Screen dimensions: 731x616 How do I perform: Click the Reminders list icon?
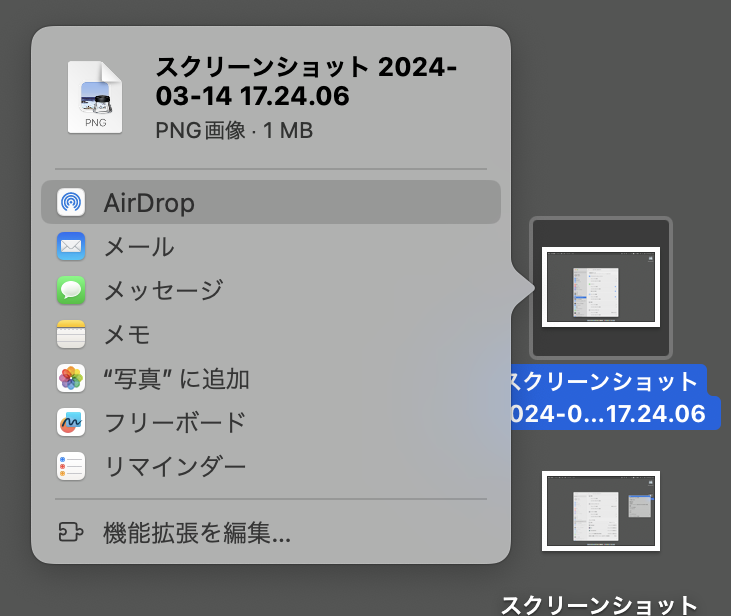[71, 466]
